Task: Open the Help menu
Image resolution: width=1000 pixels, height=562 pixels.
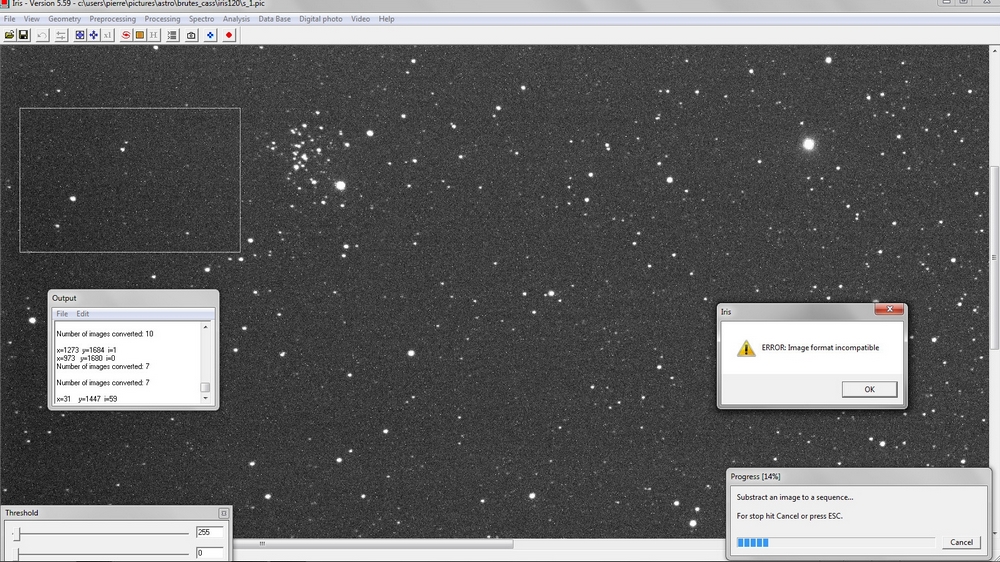Action: point(386,19)
